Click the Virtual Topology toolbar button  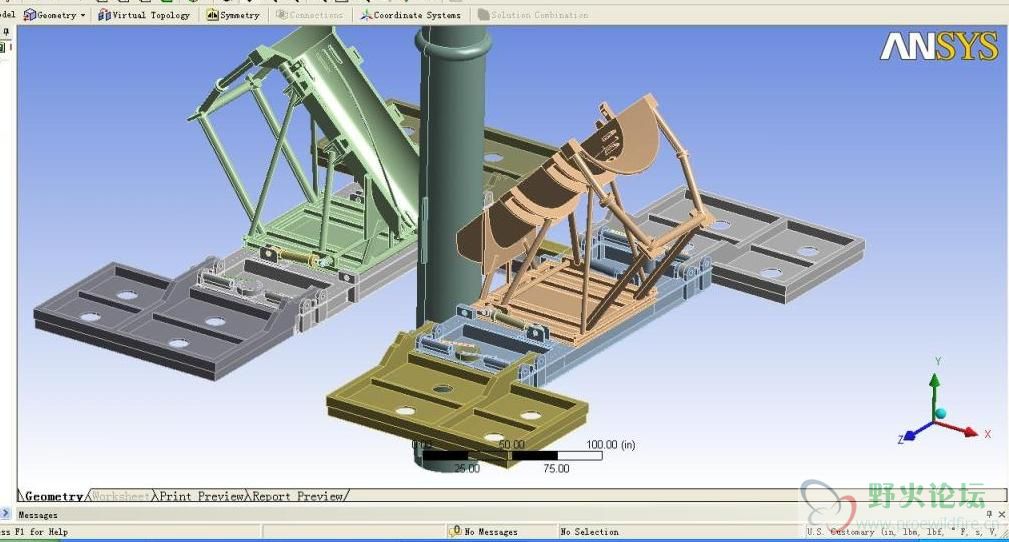144,14
